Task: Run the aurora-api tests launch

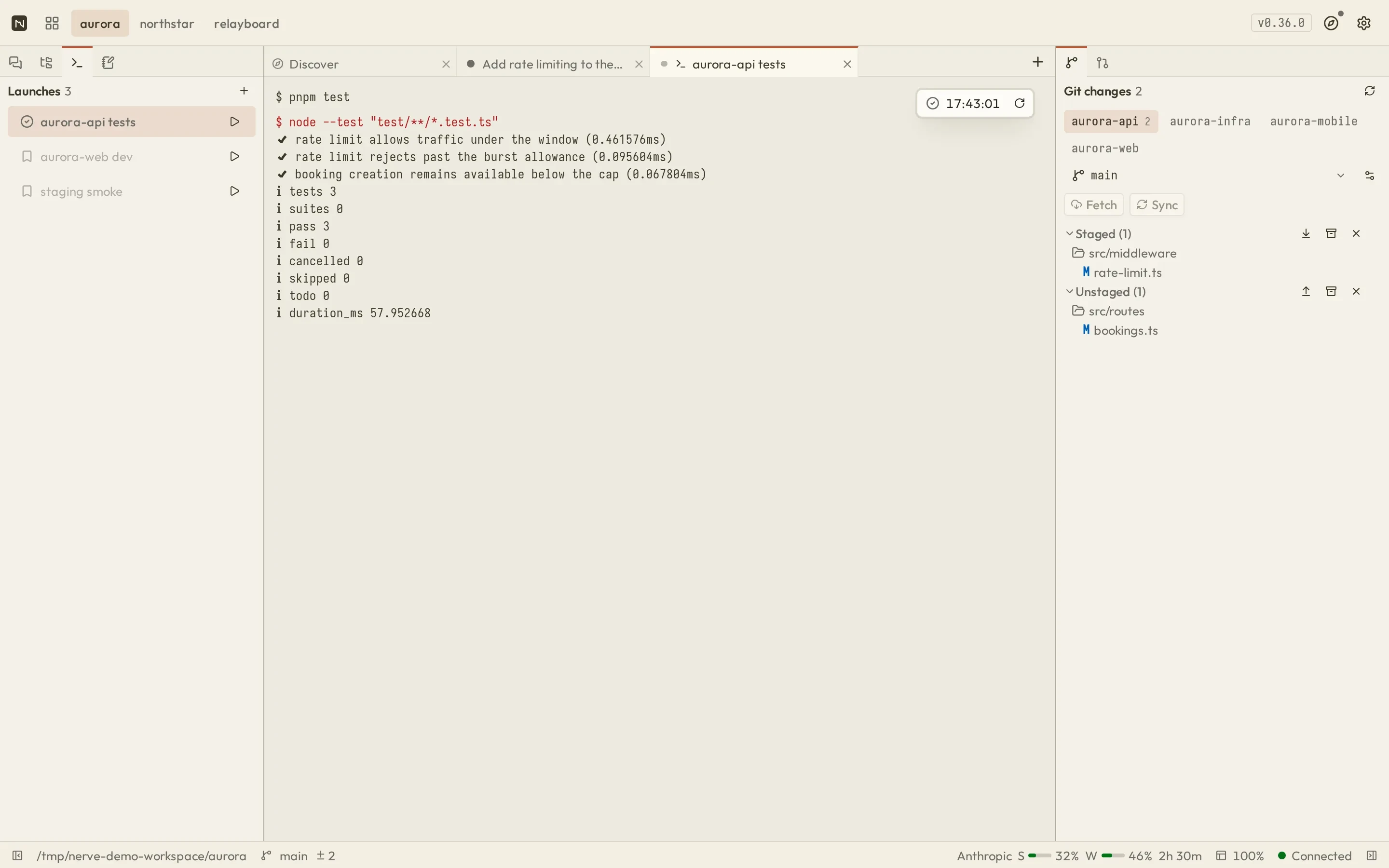Action: pyautogui.click(x=234, y=122)
